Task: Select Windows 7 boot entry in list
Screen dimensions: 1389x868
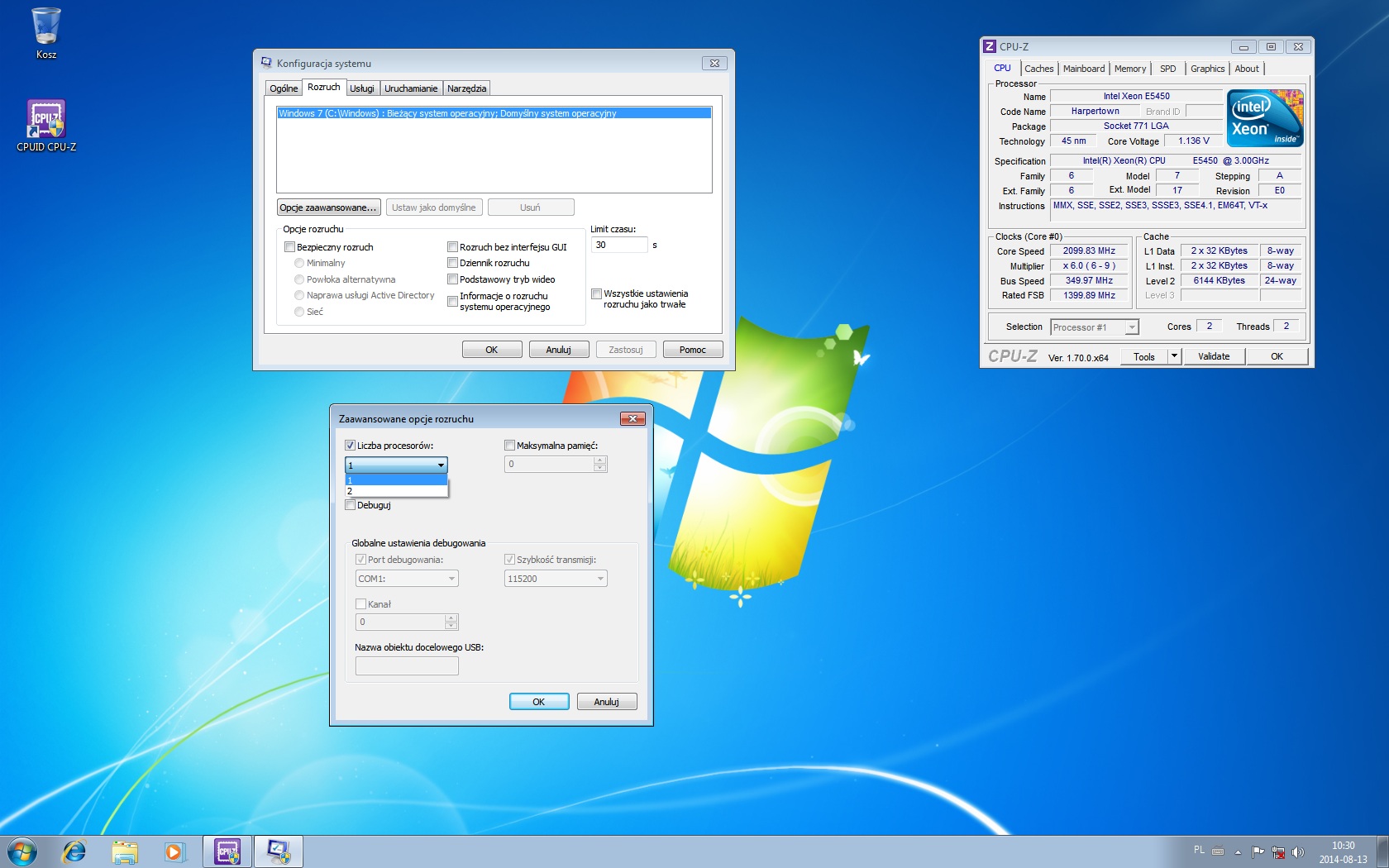Action: point(494,113)
